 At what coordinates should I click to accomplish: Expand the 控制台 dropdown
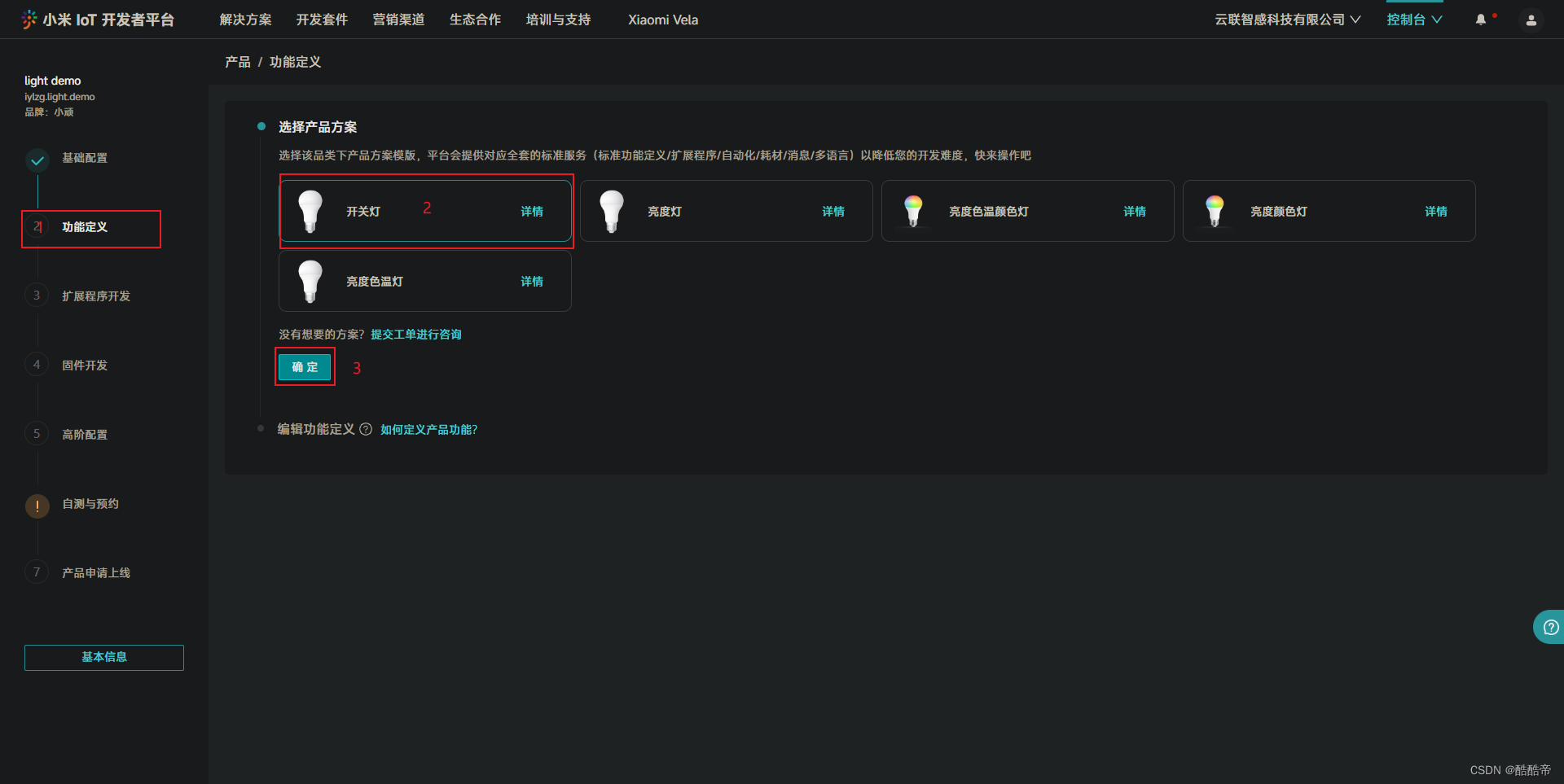coord(1415,20)
